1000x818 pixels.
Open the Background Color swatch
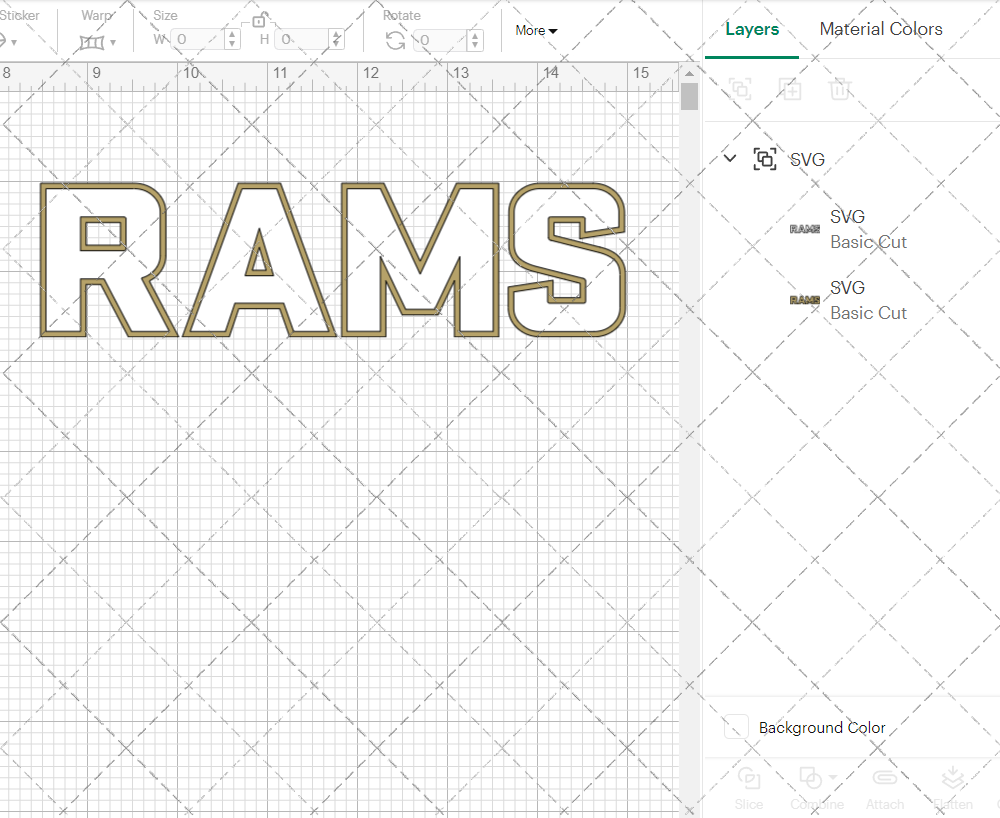coord(736,727)
